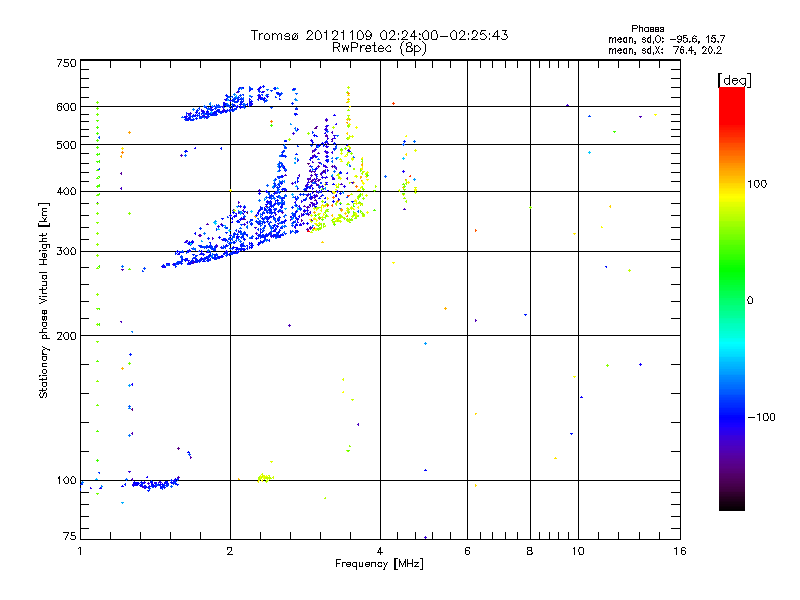This screenshot has height=600, width=800.
Task: Click the 'RwPretec (8p)' subtitle
Action: click(380, 47)
